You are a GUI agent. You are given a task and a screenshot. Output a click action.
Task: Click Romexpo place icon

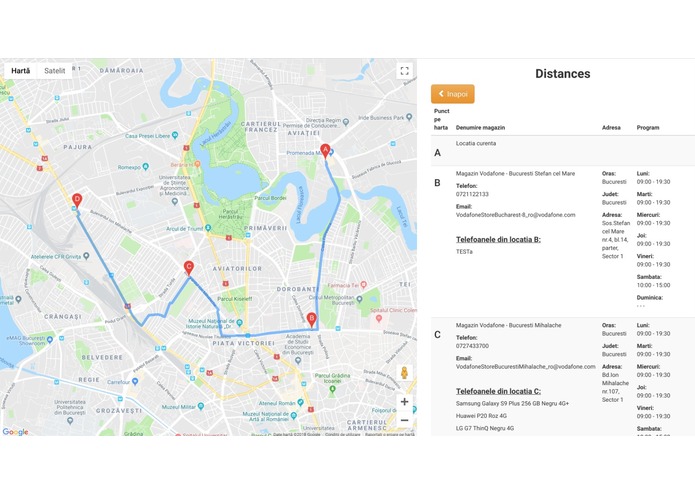tap(145, 167)
